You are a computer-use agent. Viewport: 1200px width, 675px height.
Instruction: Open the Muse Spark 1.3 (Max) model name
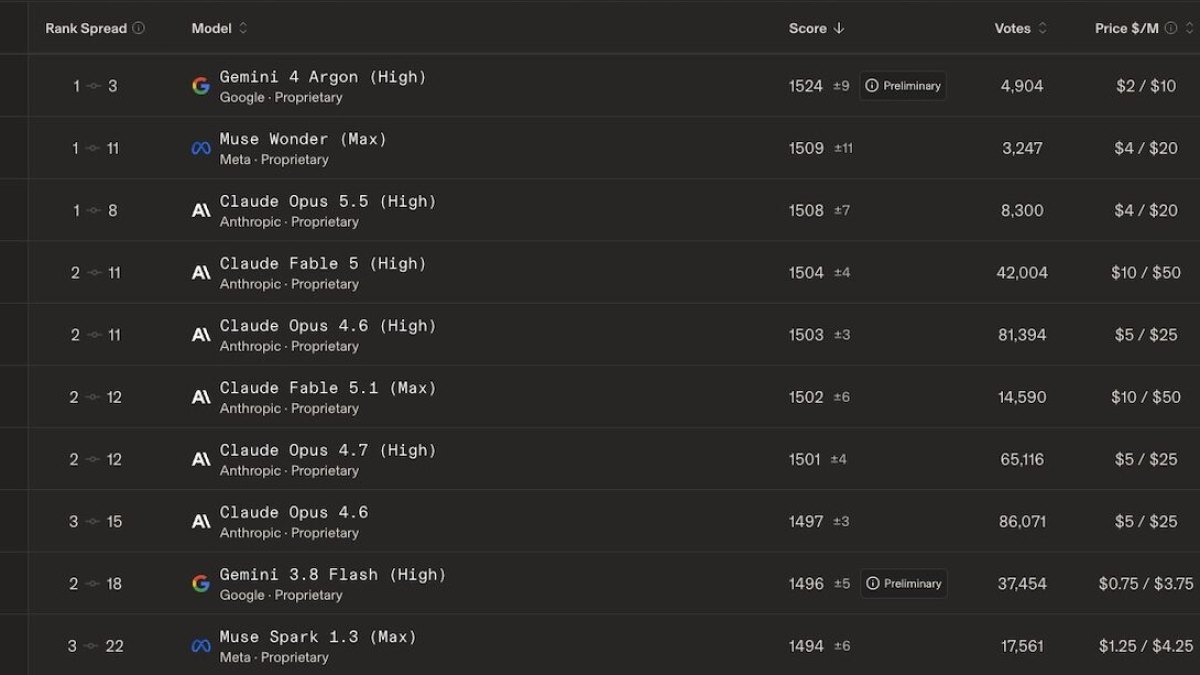click(318, 637)
